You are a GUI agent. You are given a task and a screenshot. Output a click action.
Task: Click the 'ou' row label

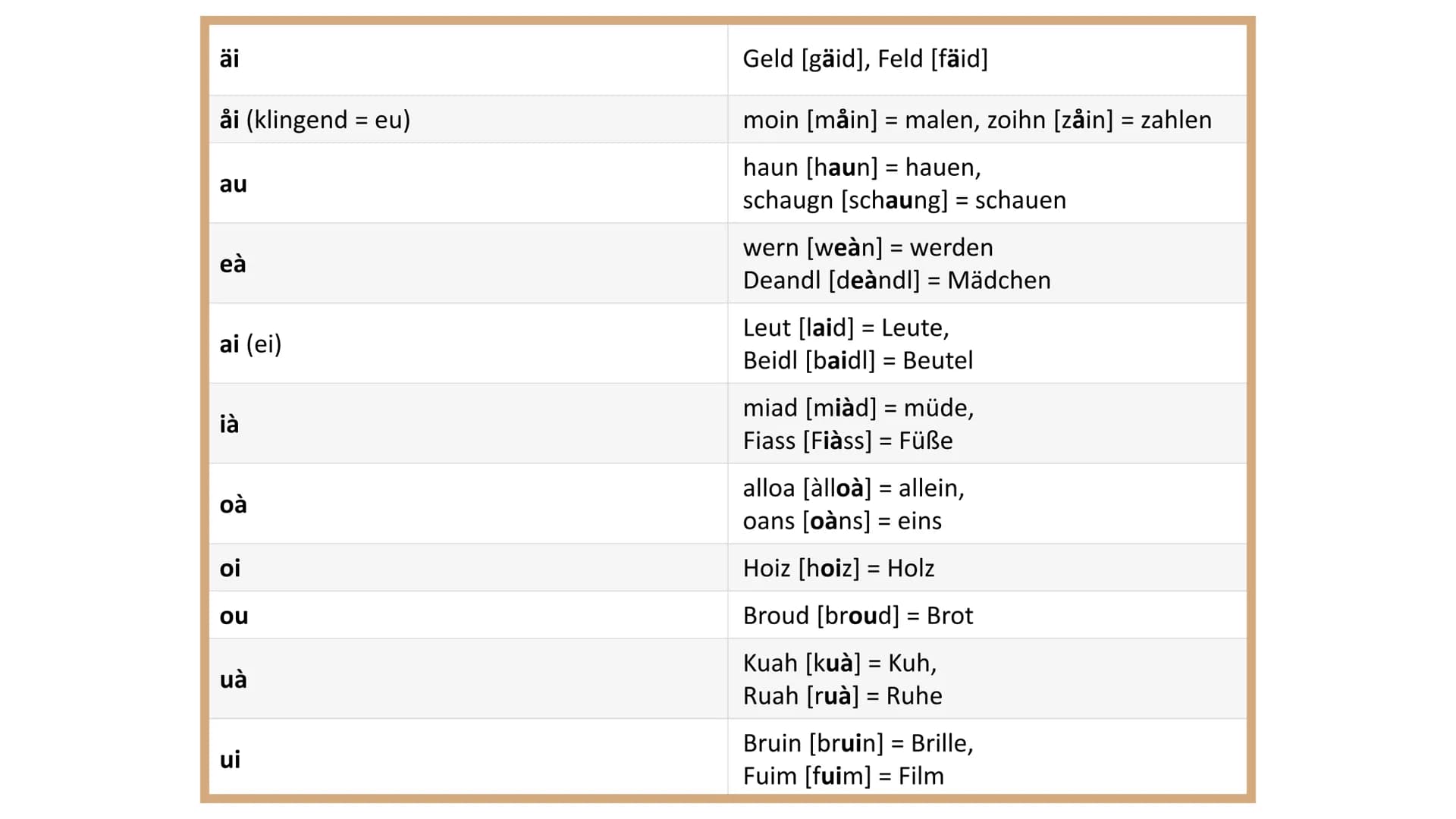[x=234, y=616]
